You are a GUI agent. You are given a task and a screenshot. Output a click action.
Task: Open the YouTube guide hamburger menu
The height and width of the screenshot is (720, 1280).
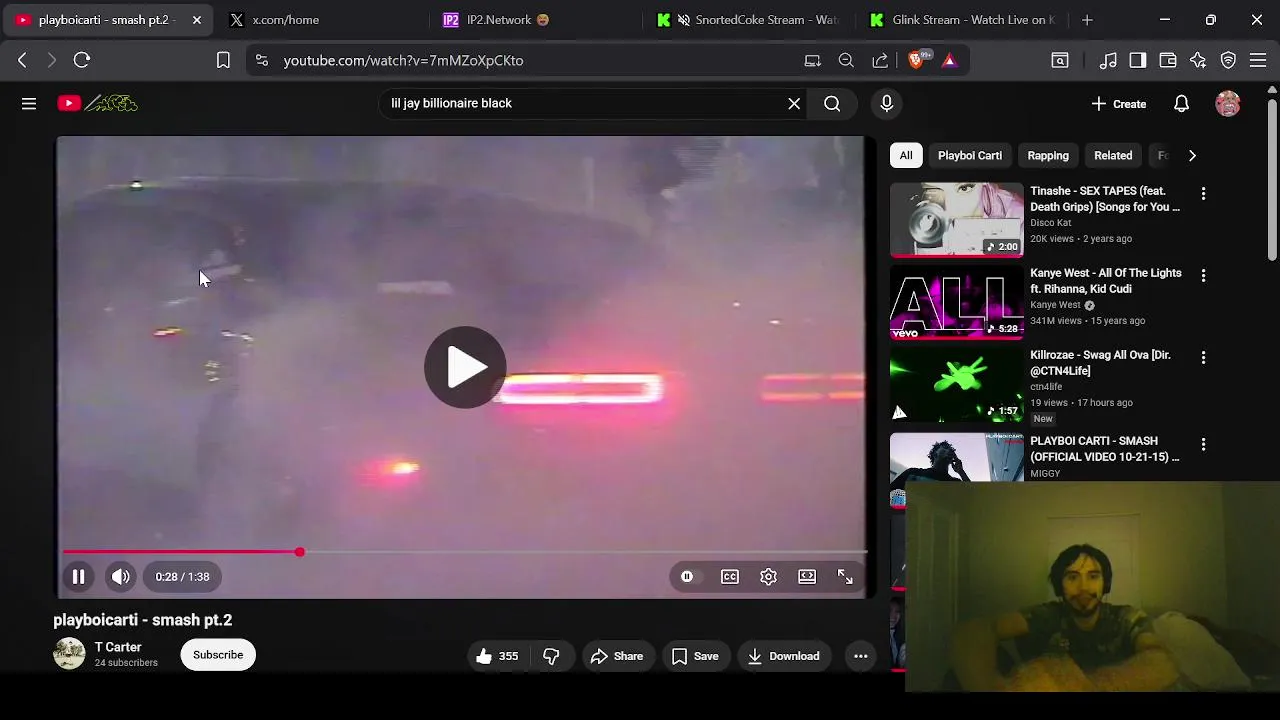(x=29, y=103)
